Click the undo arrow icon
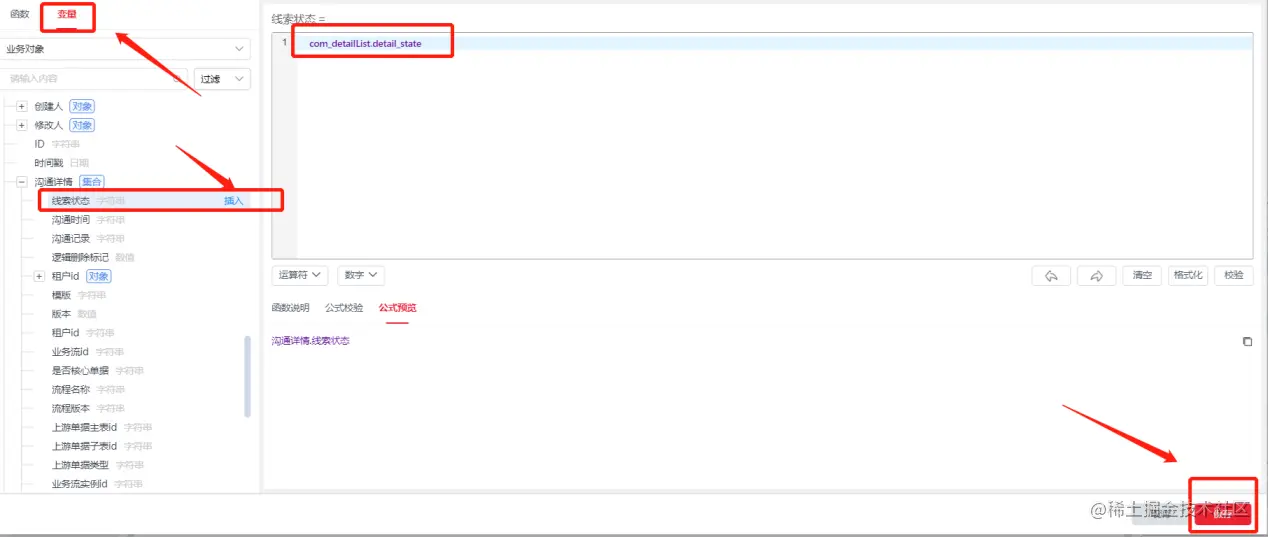Image resolution: width=1268 pixels, height=537 pixels. click(1051, 275)
